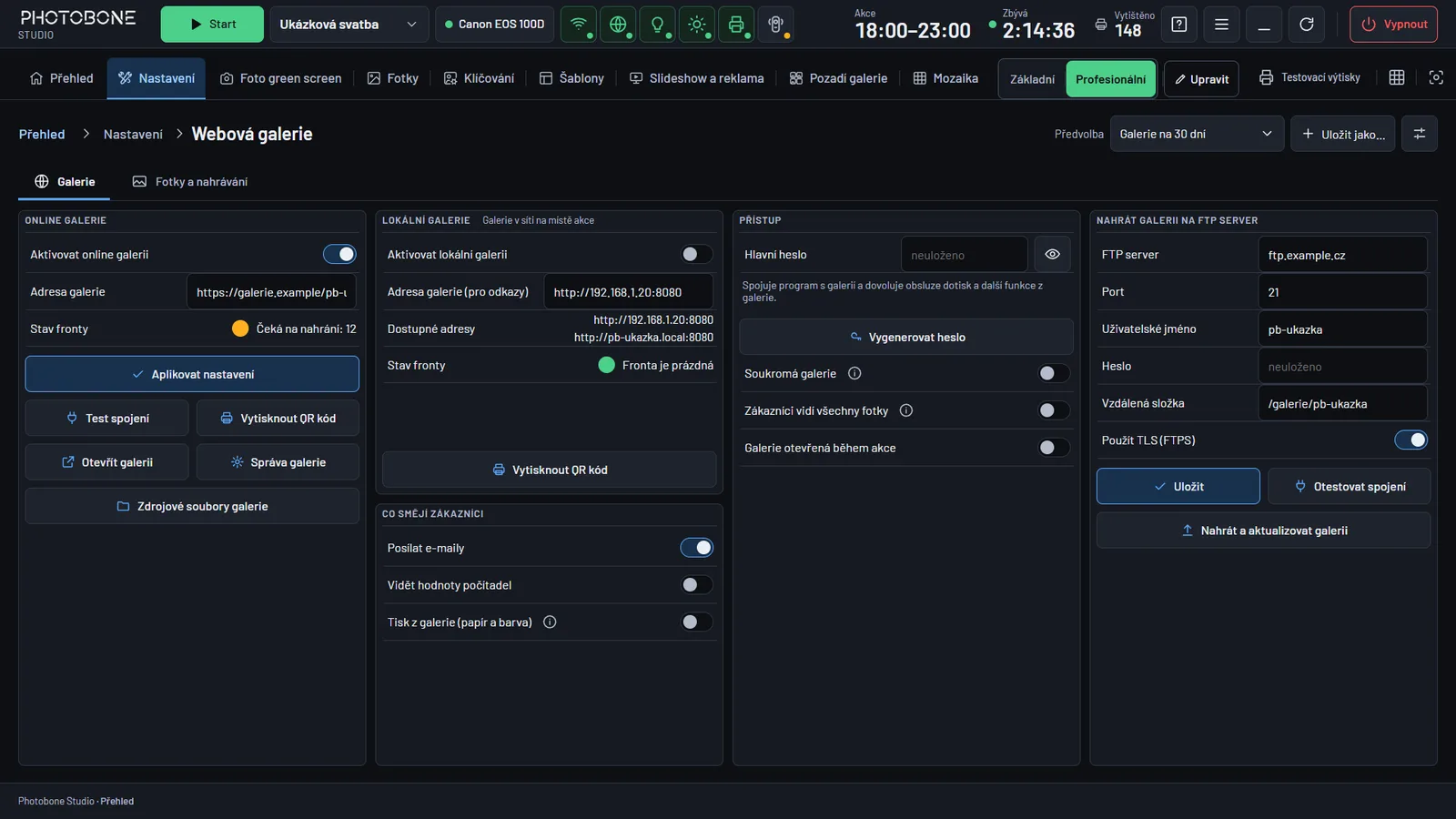Enable Aktivovat lokální galerii switch

pyautogui.click(x=697, y=255)
